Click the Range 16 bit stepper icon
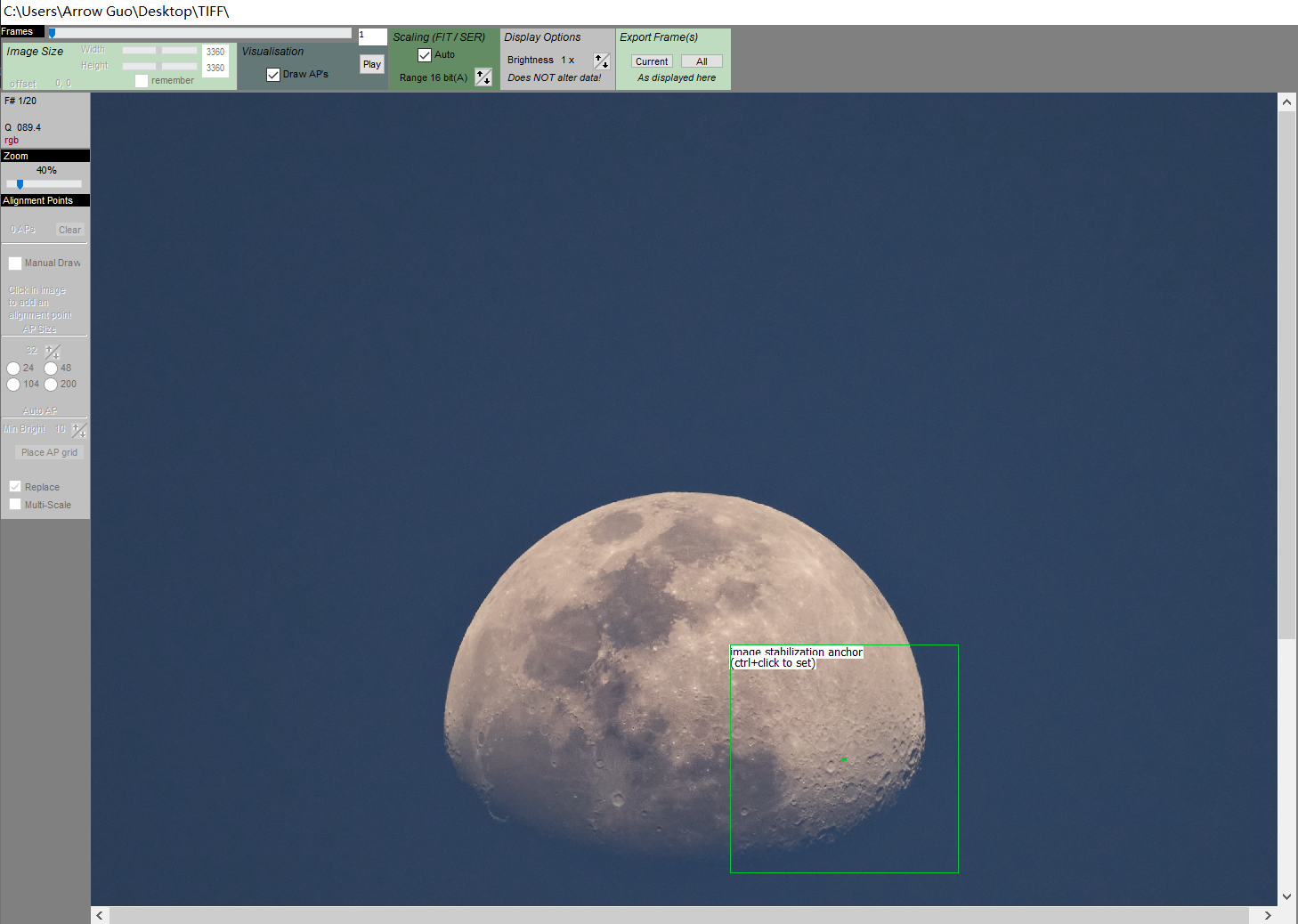1298x924 pixels. 483,77
